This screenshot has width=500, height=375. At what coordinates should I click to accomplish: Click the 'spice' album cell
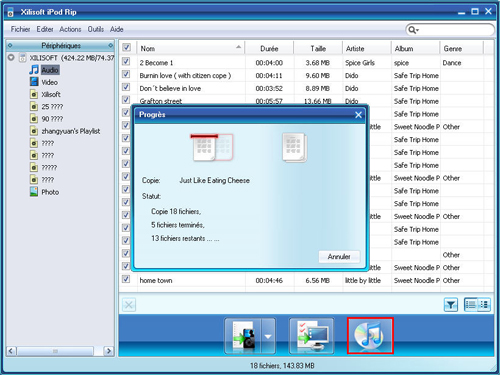(401, 63)
